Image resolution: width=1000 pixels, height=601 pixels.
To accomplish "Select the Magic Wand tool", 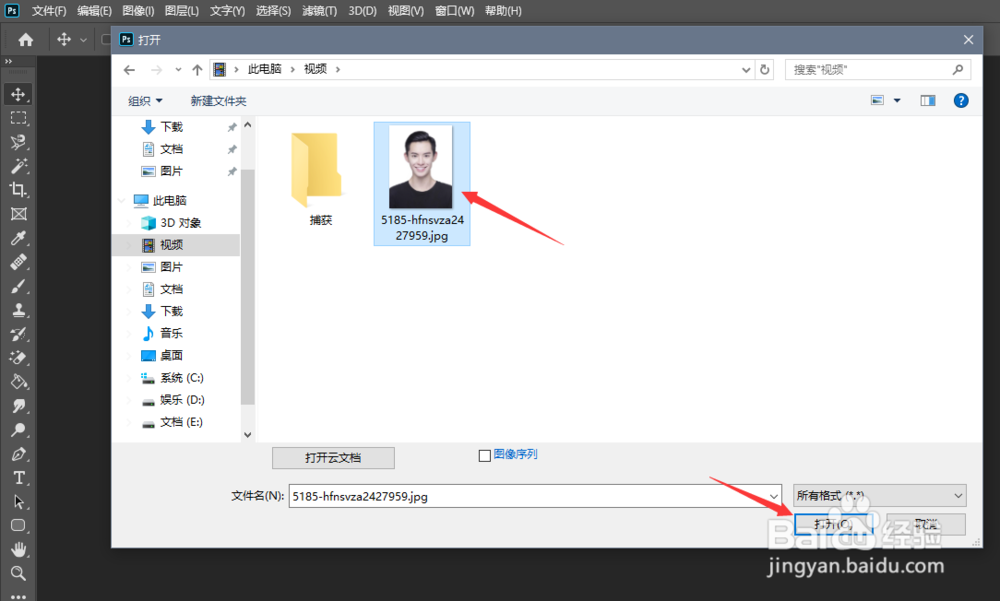I will coord(18,166).
